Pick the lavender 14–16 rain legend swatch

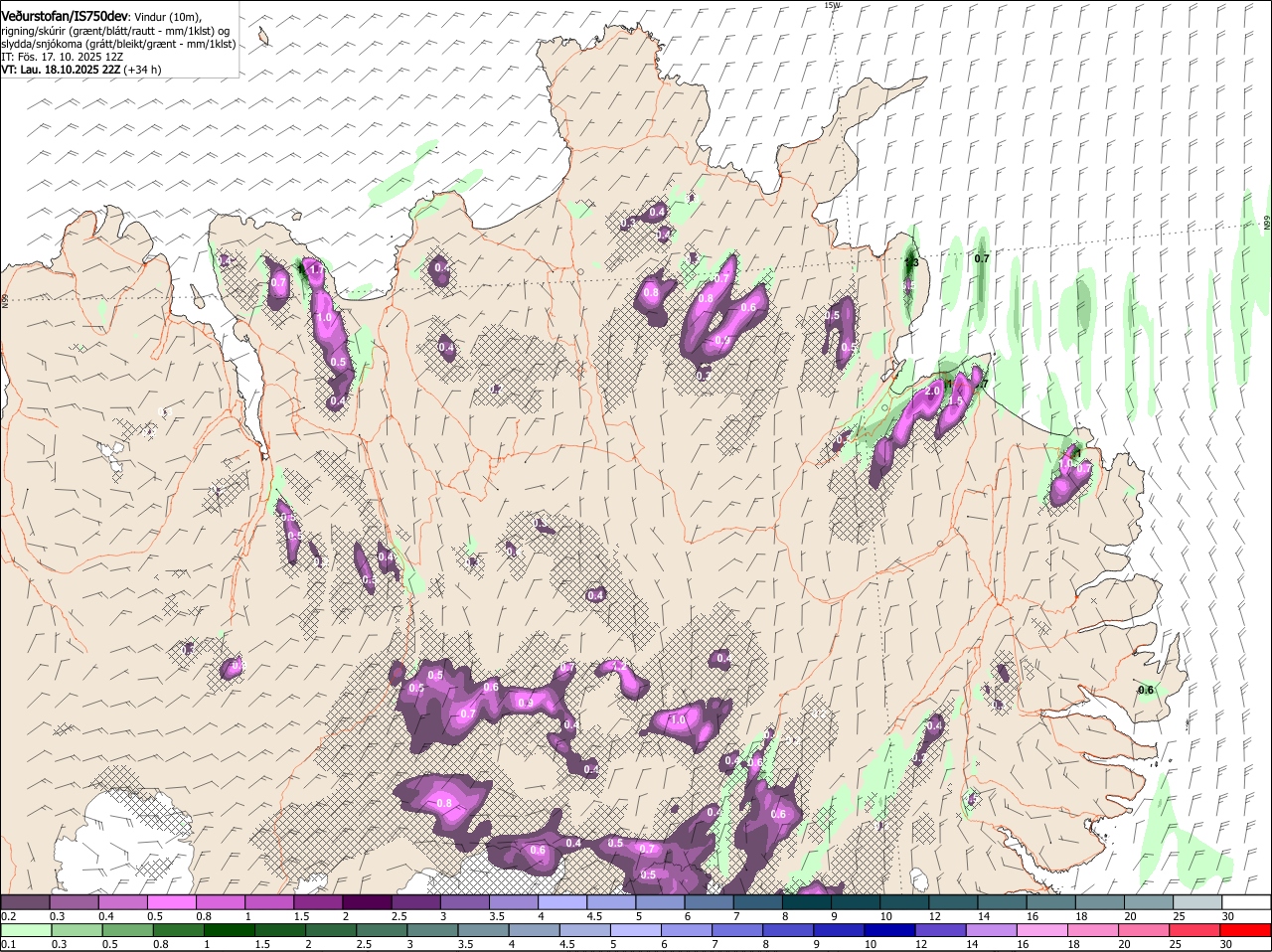[x=993, y=930]
